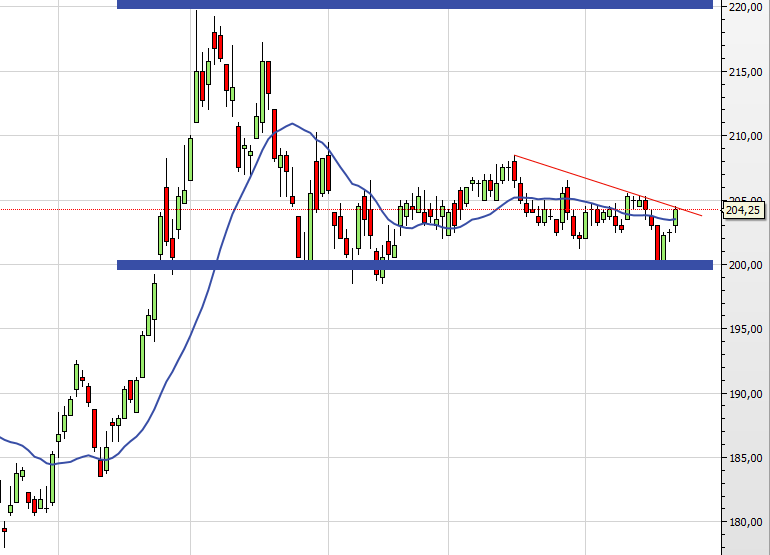Grab the starting point of the red trendline
This screenshot has width=770, height=555.
514,156
